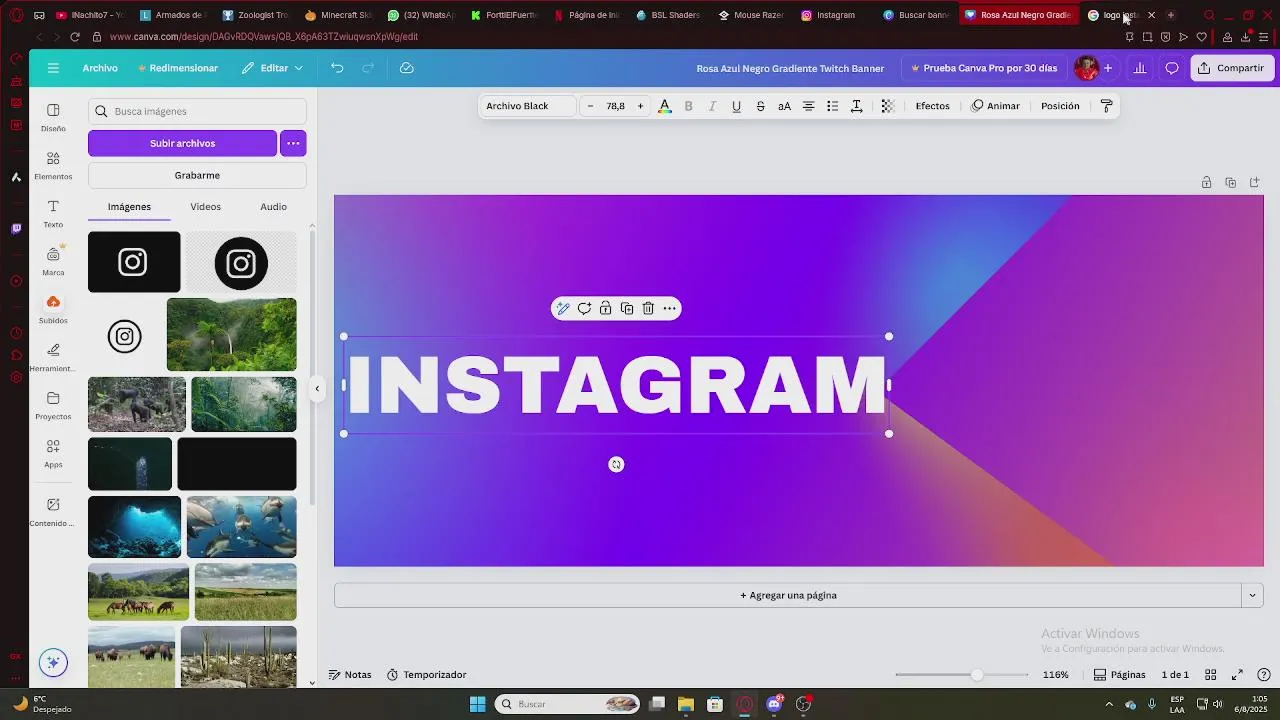This screenshot has height=720, width=1280.
Task: Open Animar animation options
Action: pos(996,106)
